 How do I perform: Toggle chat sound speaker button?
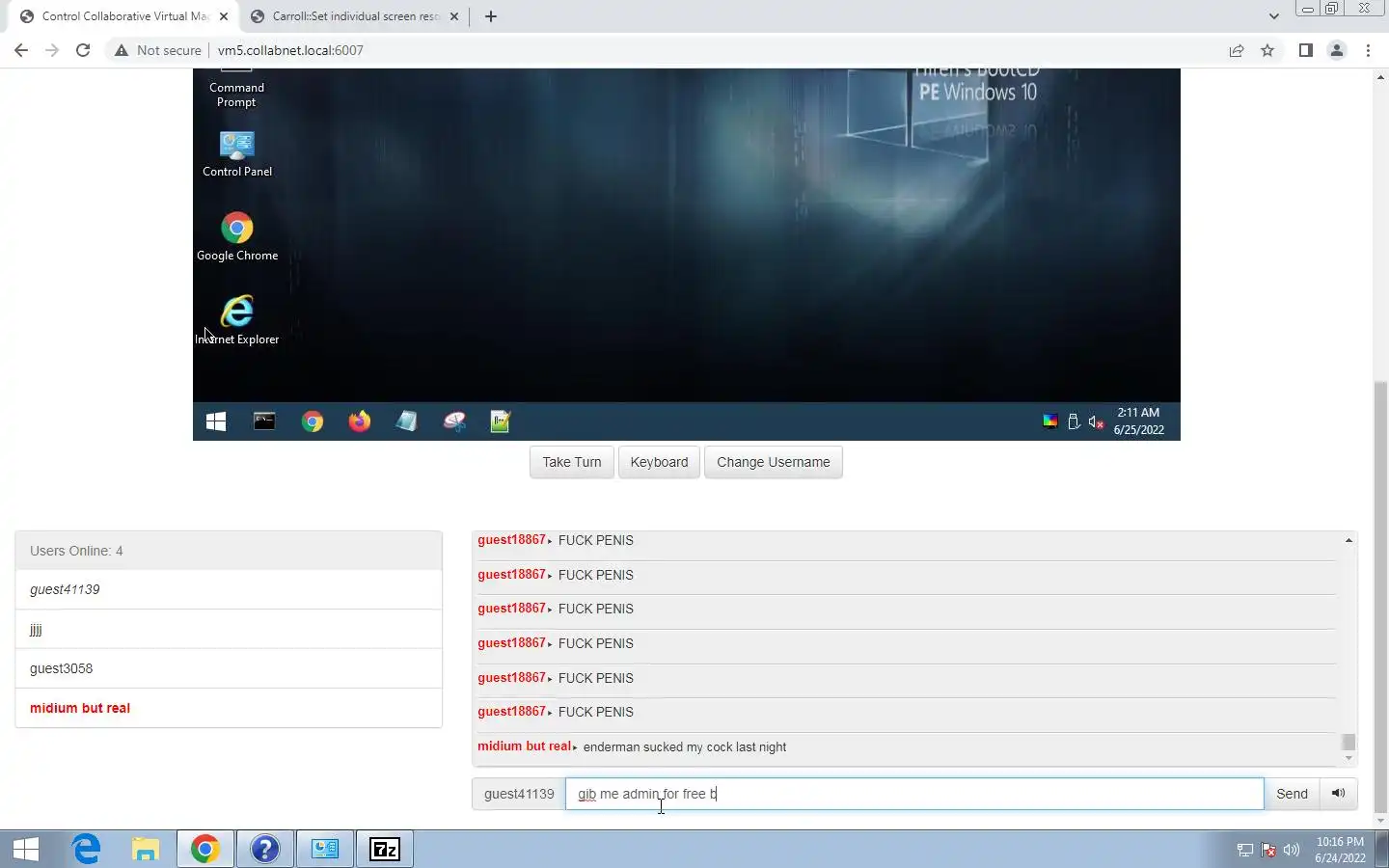[1339, 794]
